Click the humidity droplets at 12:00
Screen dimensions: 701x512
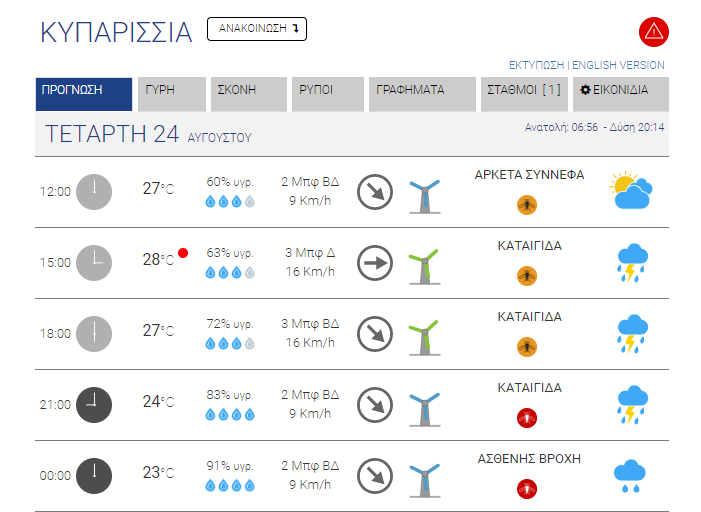click(230, 202)
